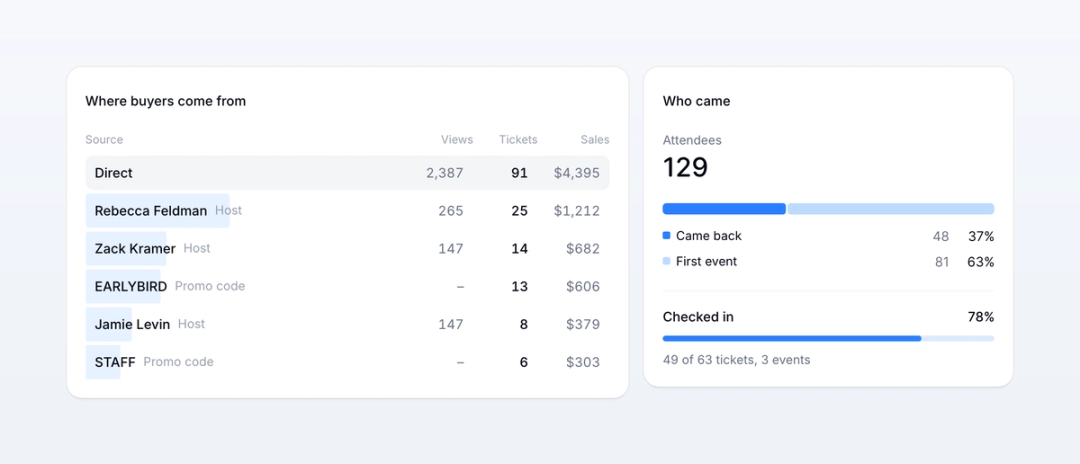Viewport: 1080px width, 464px height.
Task: Click EARLYBIRD's 13 tickets value
Action: click(x=519, y=286)
